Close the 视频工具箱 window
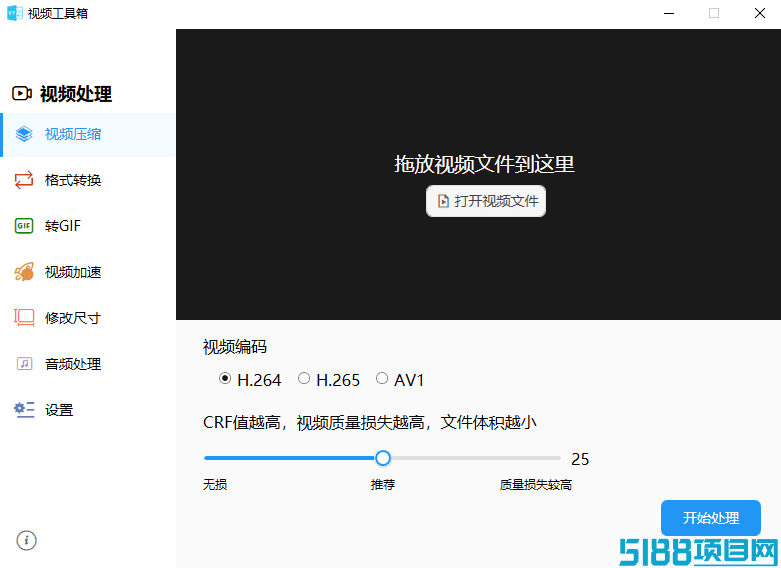Image resolution: width=781 pixels, height=568 pixels. [760, 13]
